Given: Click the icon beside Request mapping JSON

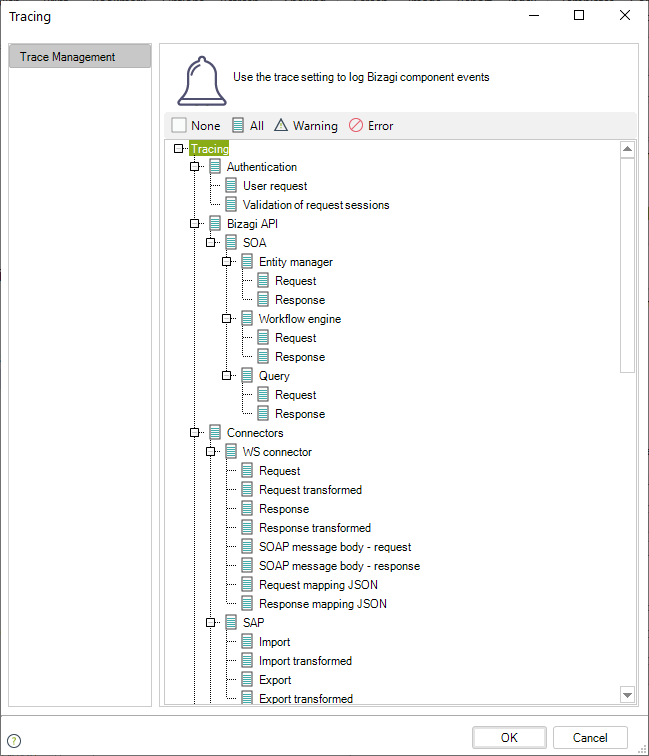Looking at the screenshot, I should (x=247, y=585).
